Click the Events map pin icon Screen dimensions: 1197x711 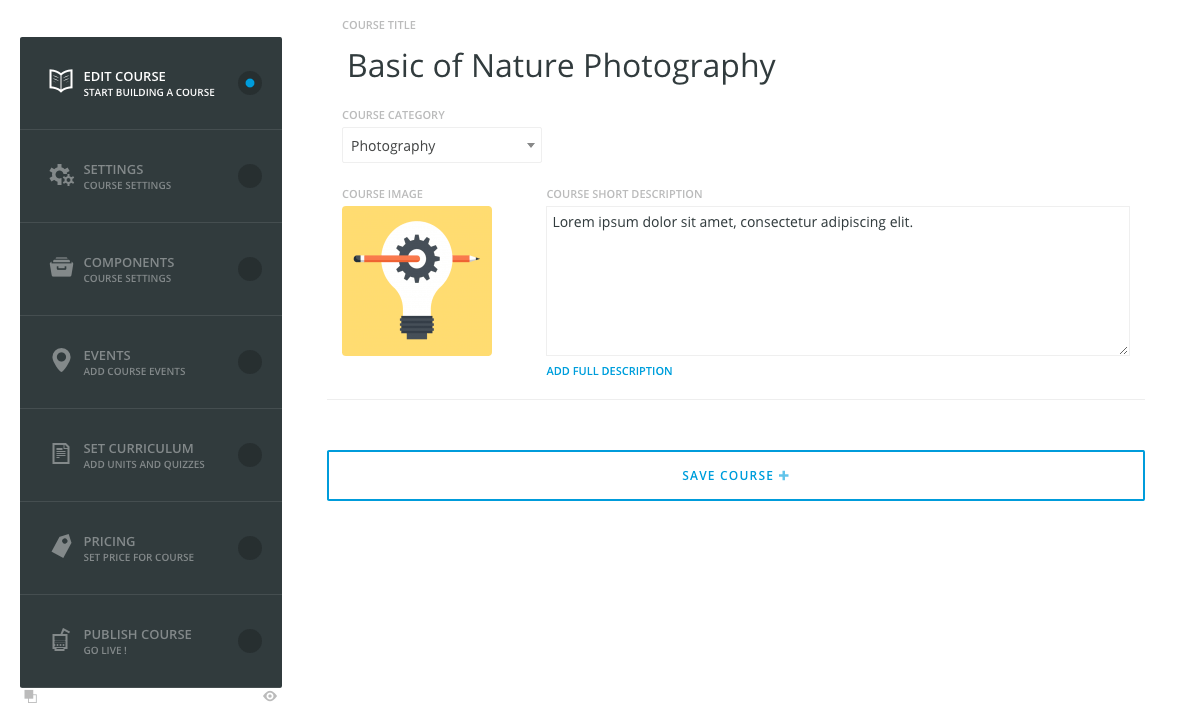pos(61,361)
